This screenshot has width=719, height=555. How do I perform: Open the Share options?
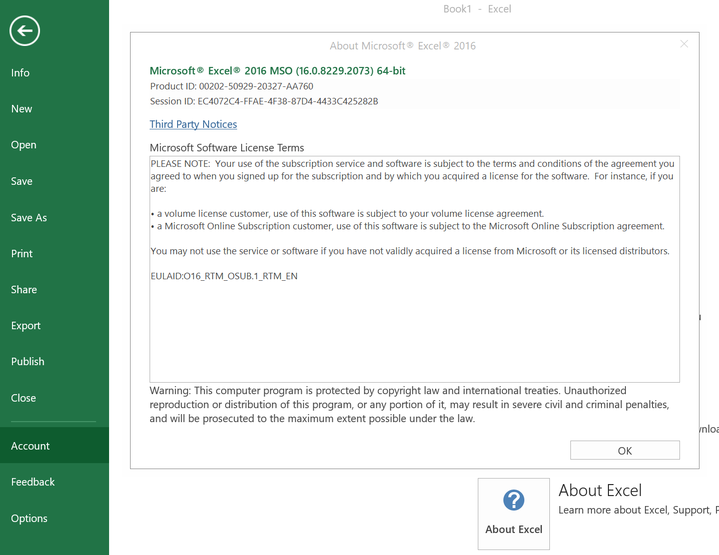(x=24, y=289)
